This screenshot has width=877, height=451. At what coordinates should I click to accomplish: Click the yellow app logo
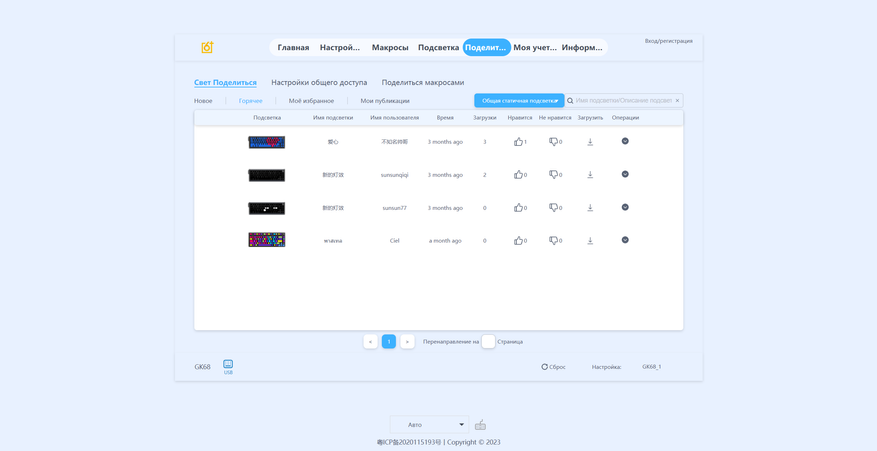(207, 48)
